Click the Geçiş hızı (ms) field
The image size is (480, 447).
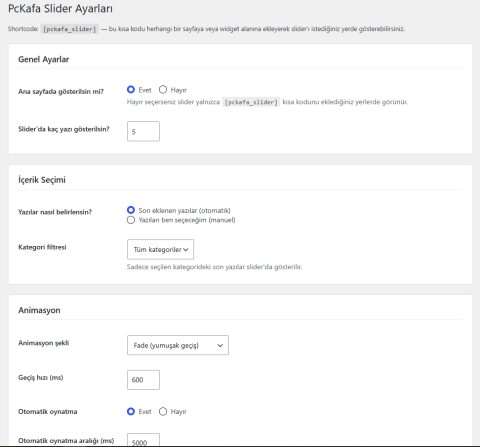(143, 380)
